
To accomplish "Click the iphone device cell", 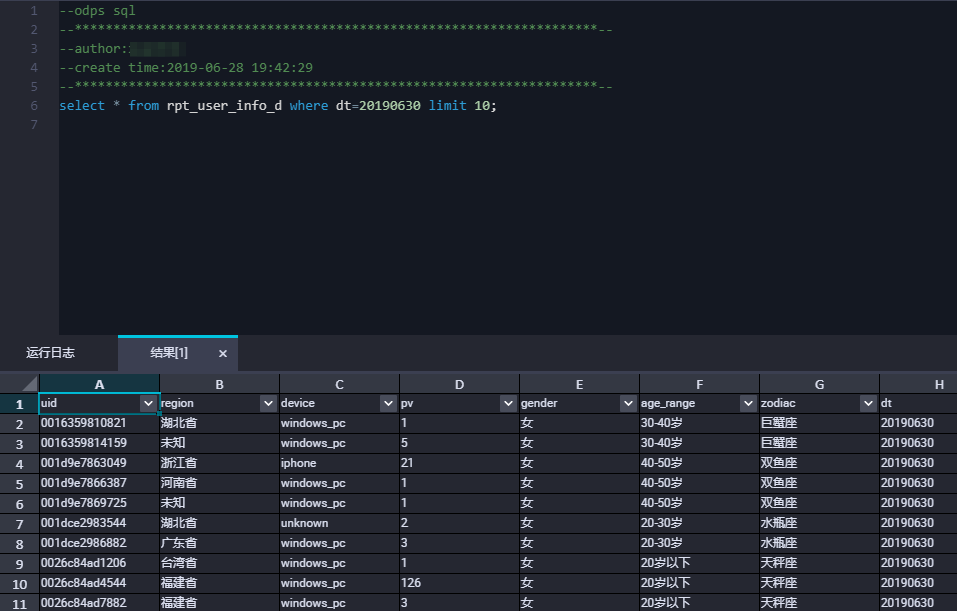I will coord(339,463).
